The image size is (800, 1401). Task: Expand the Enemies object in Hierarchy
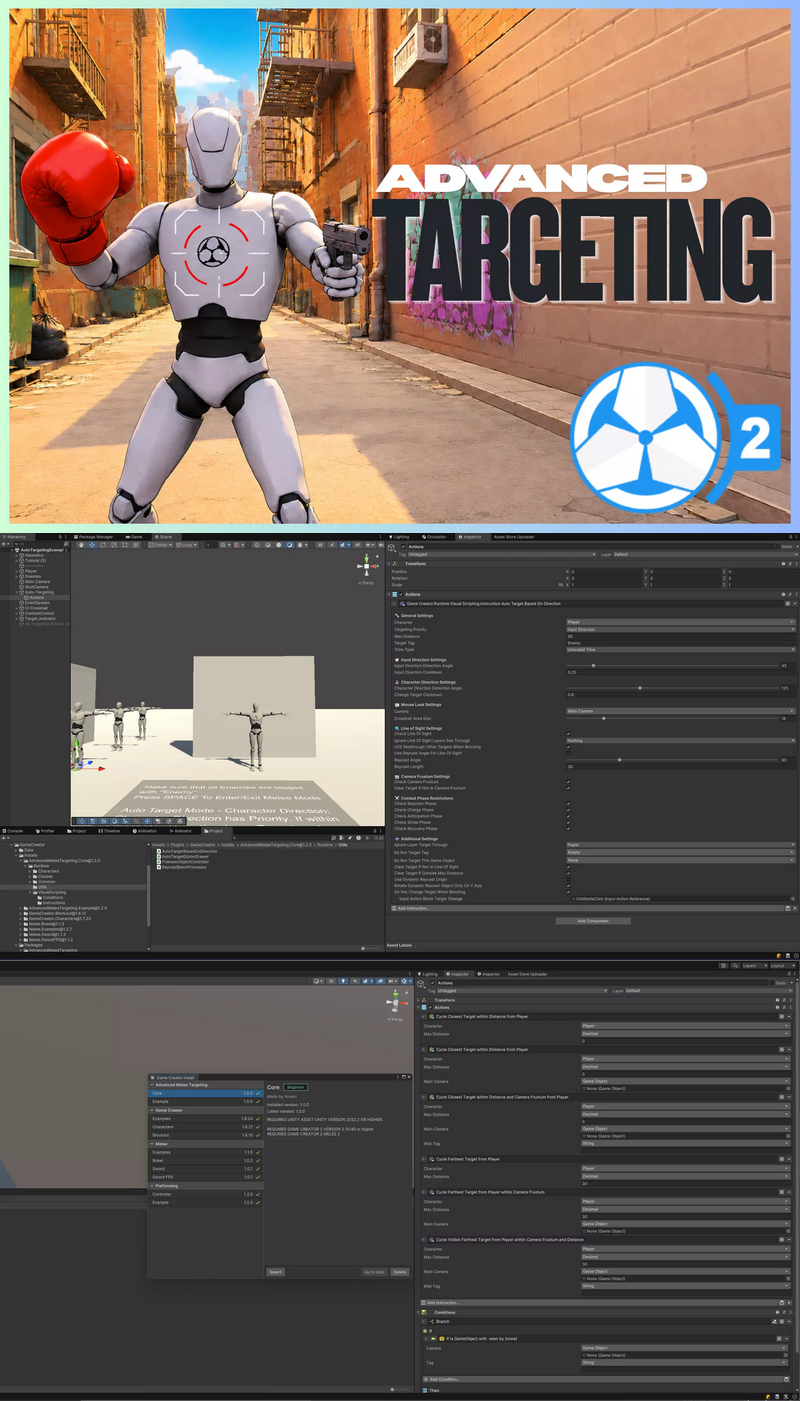click(17, 576)
